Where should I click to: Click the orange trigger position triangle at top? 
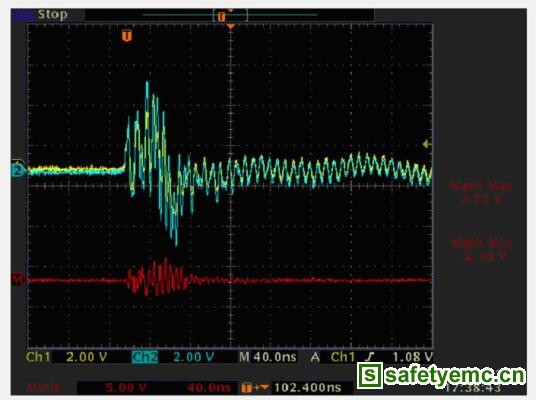coord(231,27)
